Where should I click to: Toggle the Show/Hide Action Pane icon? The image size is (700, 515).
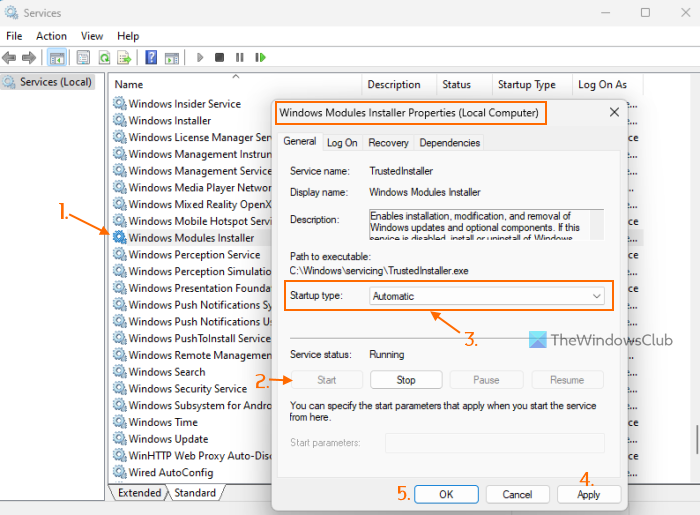click(x=172, y=58)
